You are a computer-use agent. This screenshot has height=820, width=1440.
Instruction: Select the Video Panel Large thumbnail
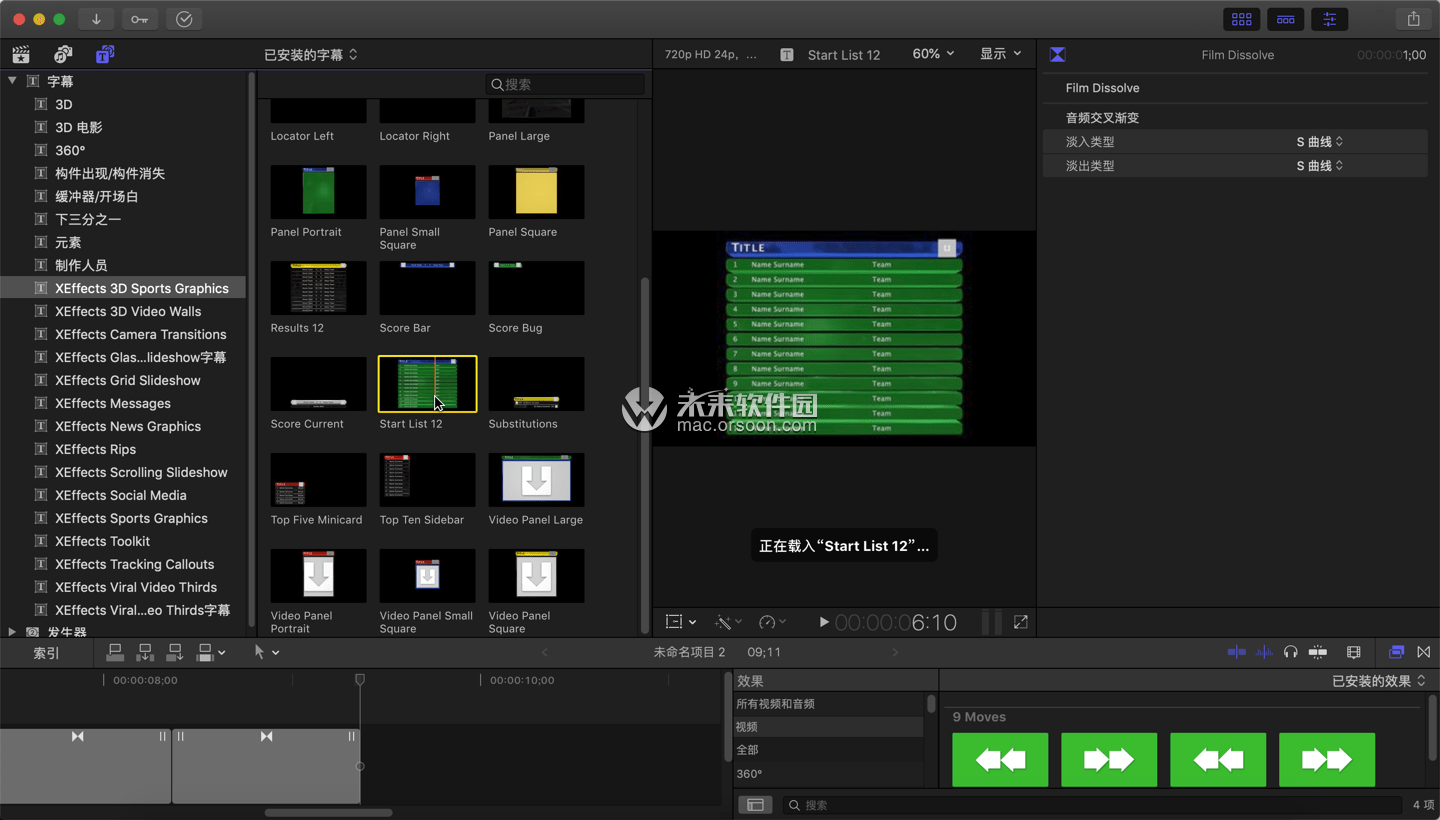point(536,480)
